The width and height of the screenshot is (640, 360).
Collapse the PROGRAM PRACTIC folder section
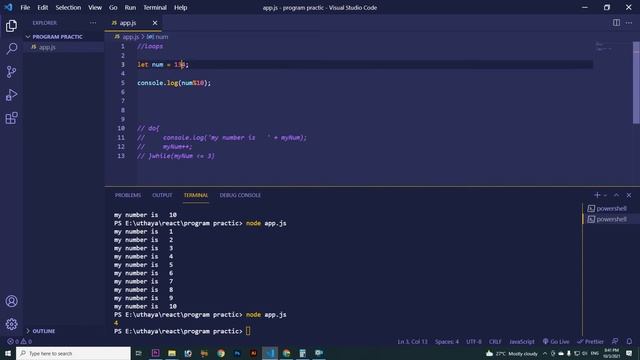tap(57, 37)
